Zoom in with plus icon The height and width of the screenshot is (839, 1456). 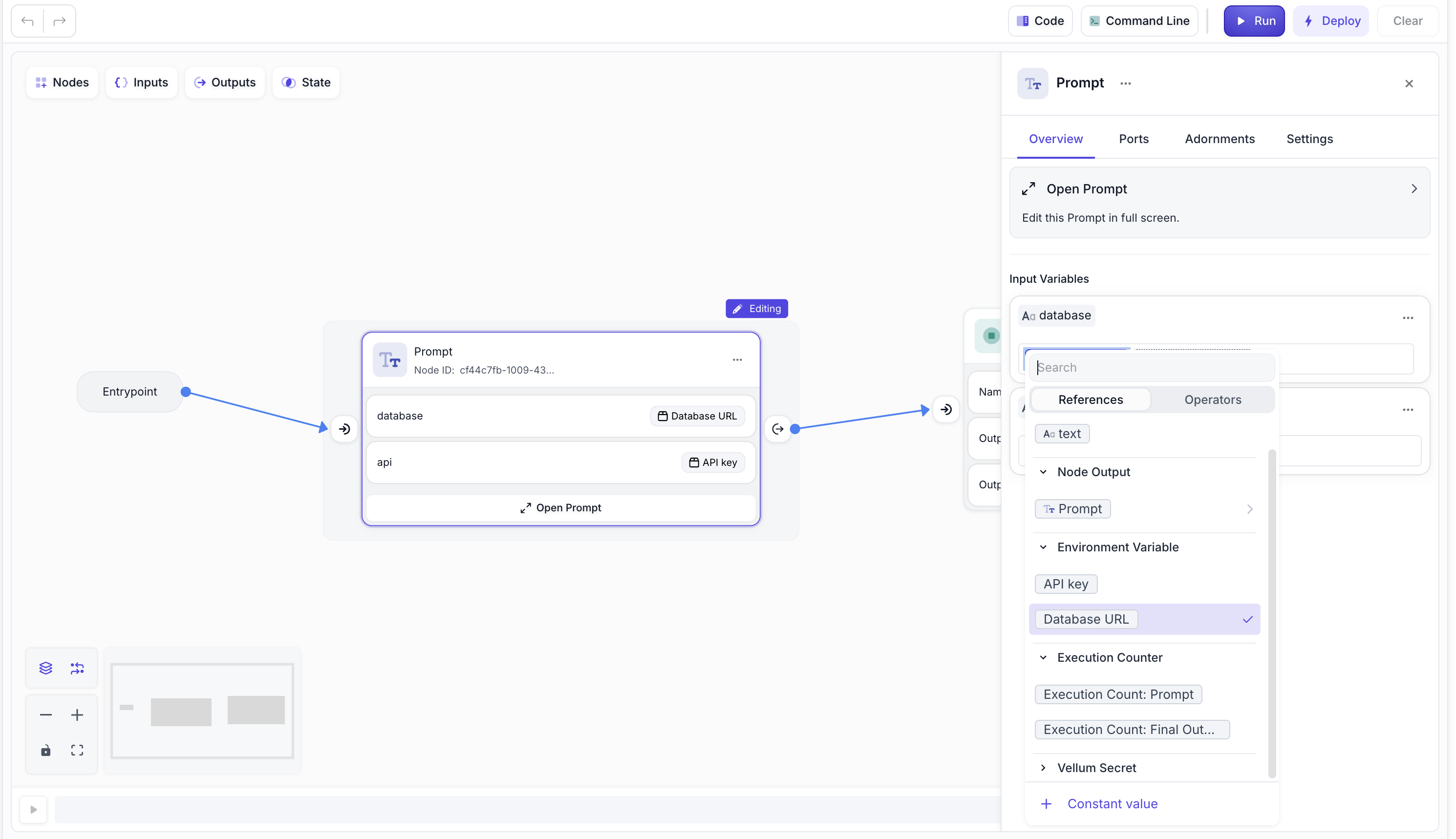click(x=77, y=715)
